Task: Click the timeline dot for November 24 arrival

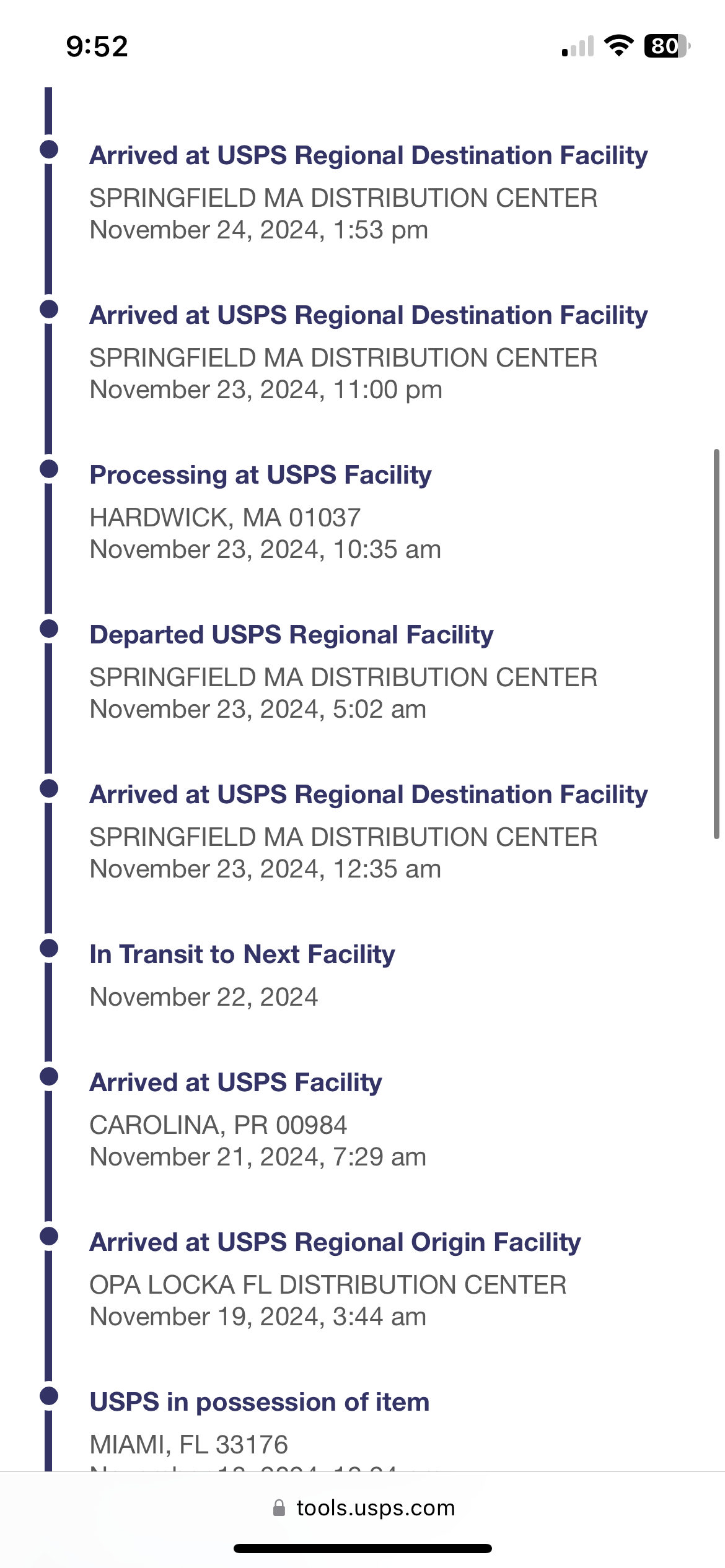Action: [x=49, y=149]
